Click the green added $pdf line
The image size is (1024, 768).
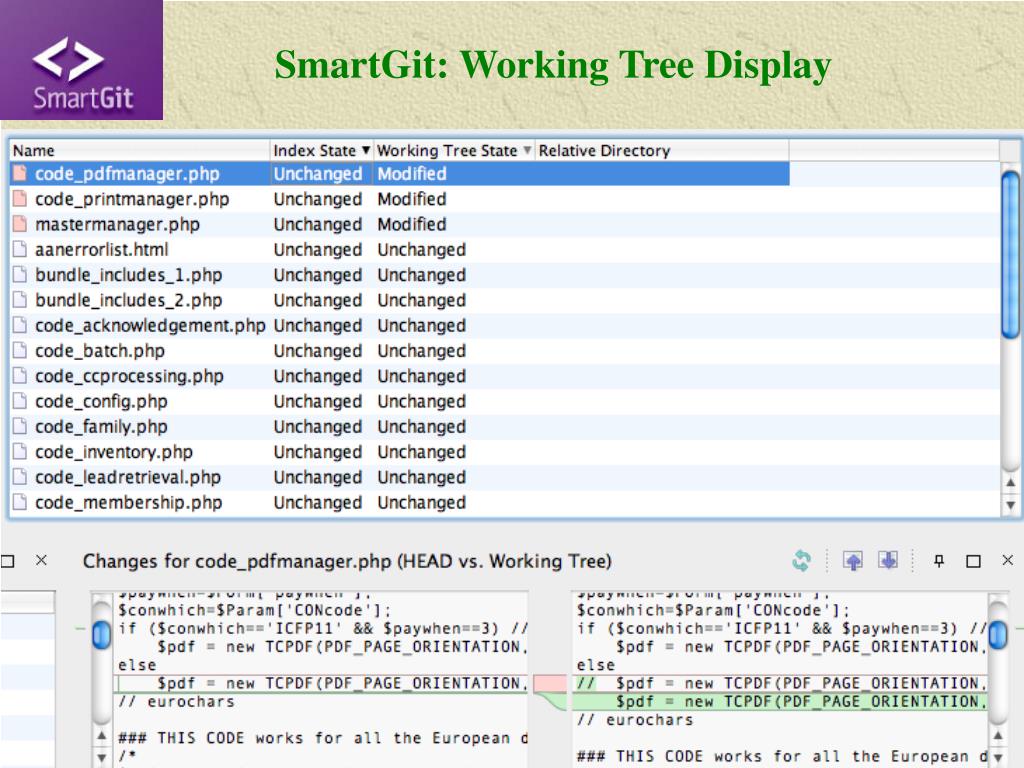tap(780, 701)
